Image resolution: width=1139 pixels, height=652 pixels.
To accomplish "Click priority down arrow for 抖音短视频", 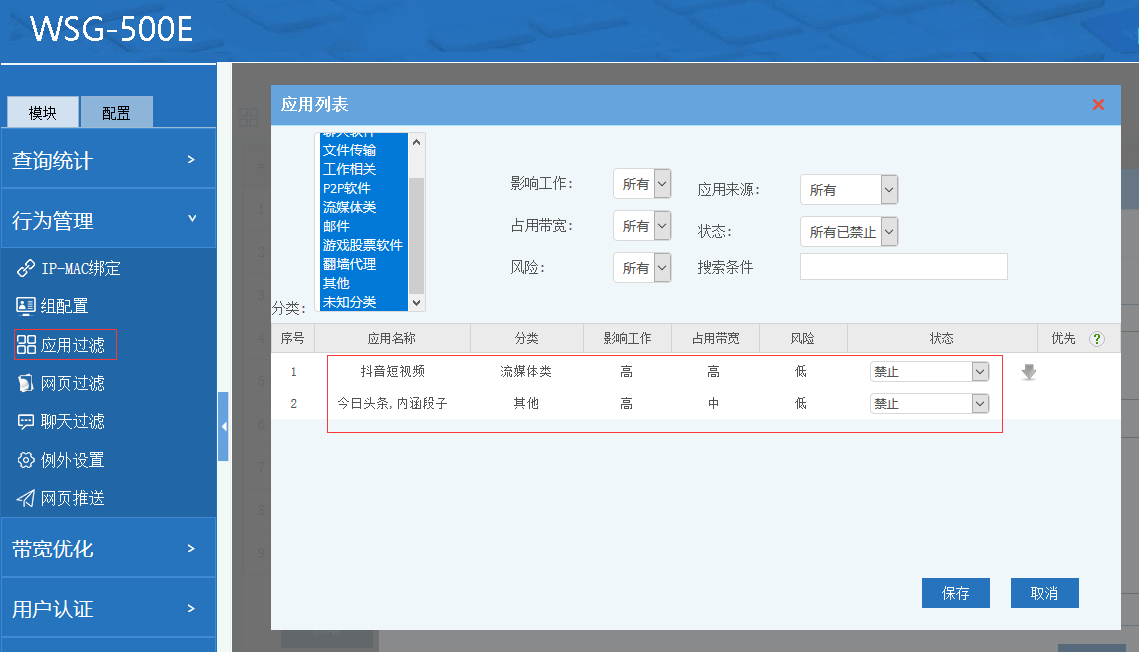I will coord(1028,372).
